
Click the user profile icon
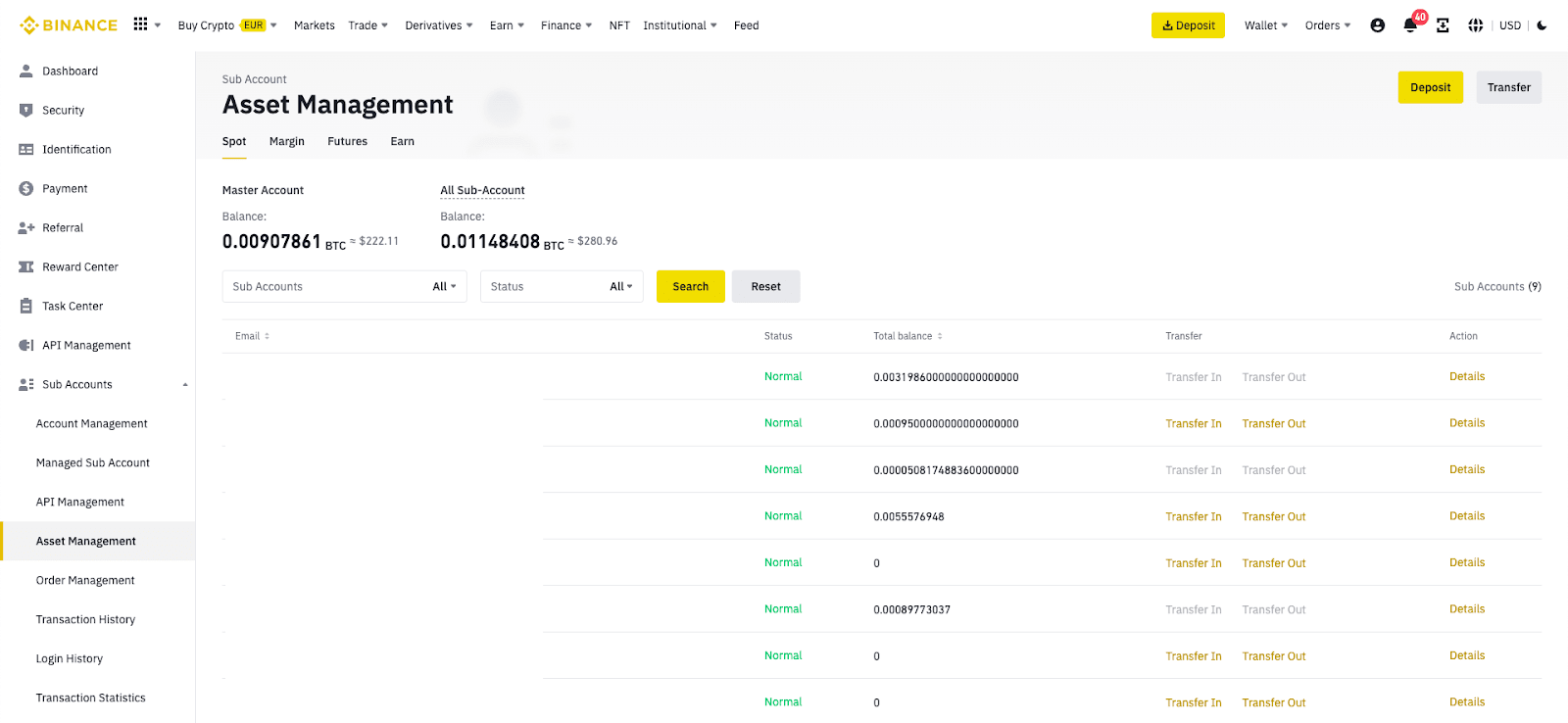[1377, 25]
